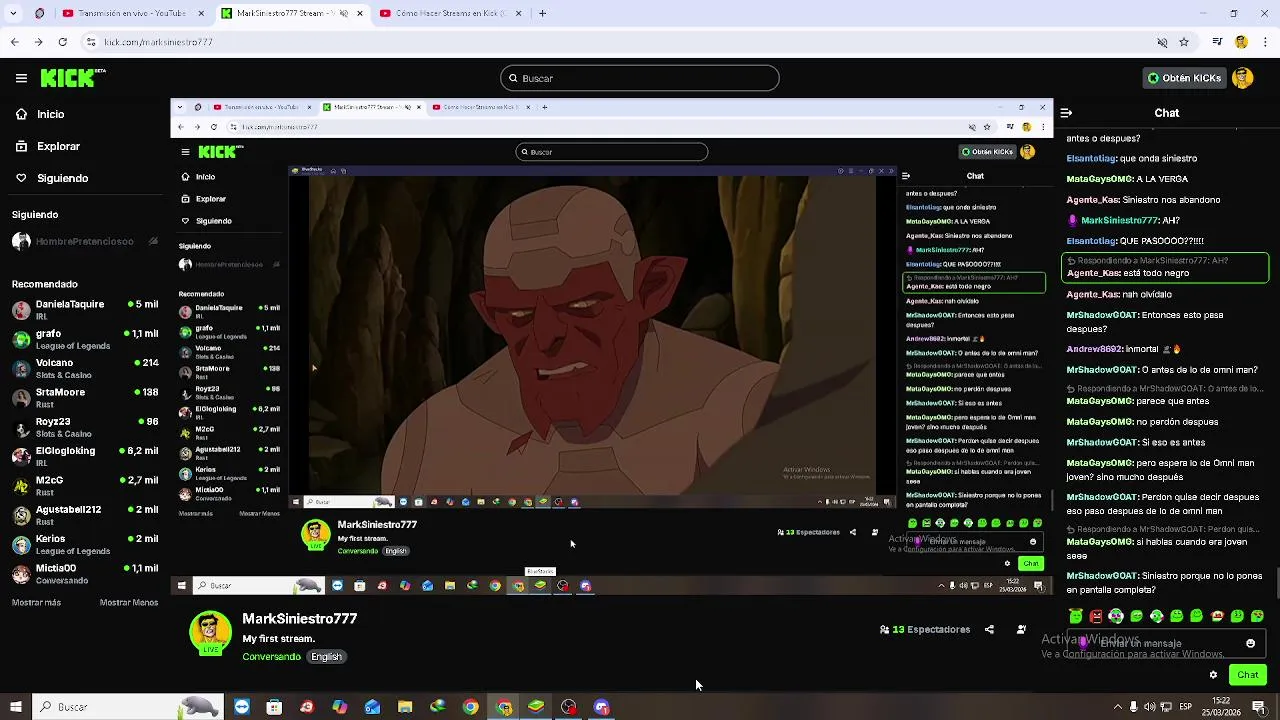Screen dimensions: 1280x720
Task: Open the Kick profile avatar menu
Action: (1243, 78)
